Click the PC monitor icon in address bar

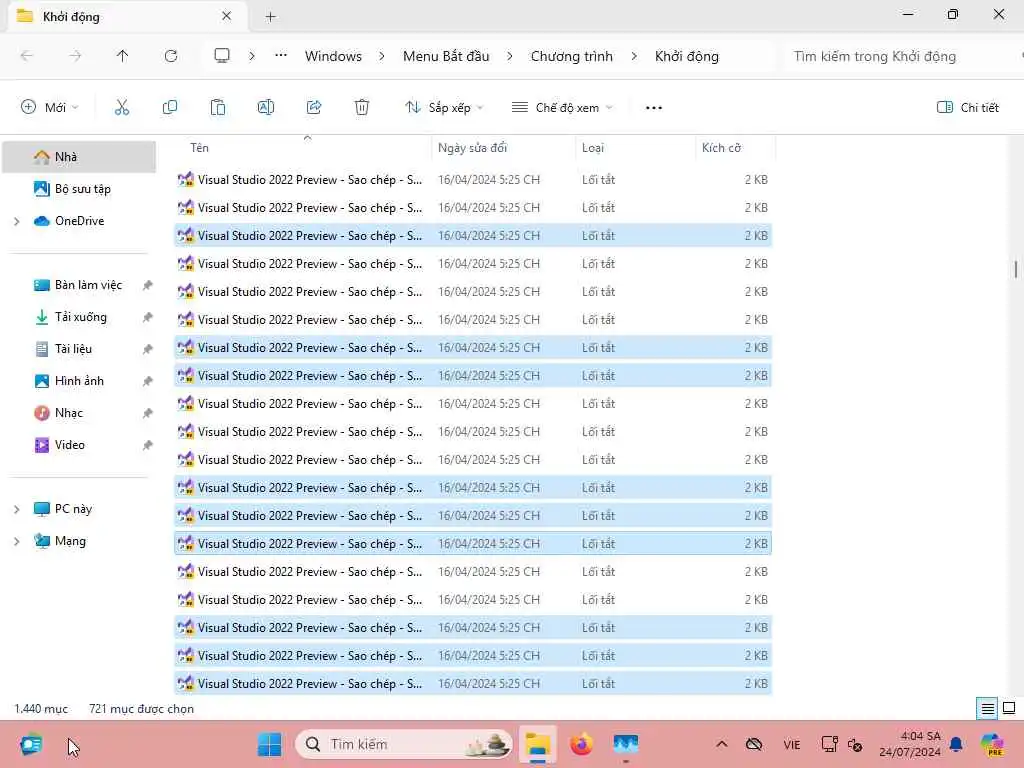[222, 56]
